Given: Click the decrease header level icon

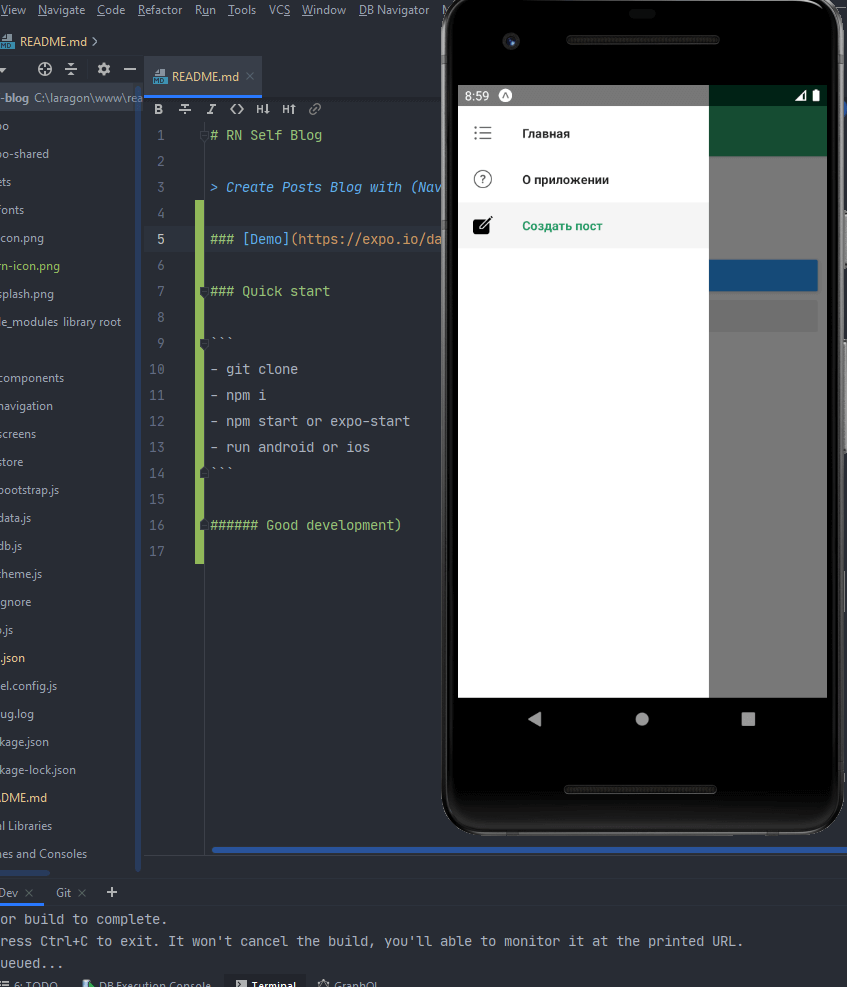Looking at the screenshot, I should (x=263, y=109).
